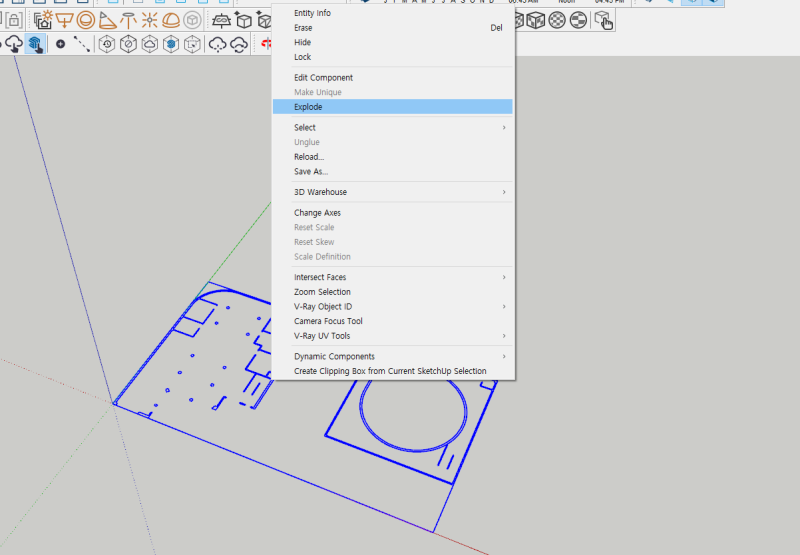The width and height of the screenshot is (800, 555).
Task: Choose Save As... from context menu
Action: [392, 171]
